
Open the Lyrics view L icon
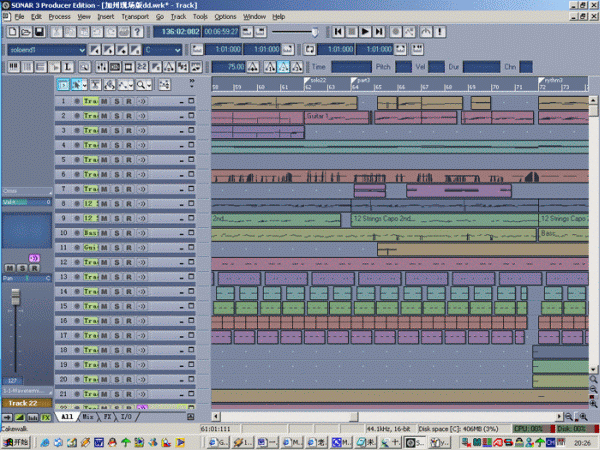click(68, 67)
